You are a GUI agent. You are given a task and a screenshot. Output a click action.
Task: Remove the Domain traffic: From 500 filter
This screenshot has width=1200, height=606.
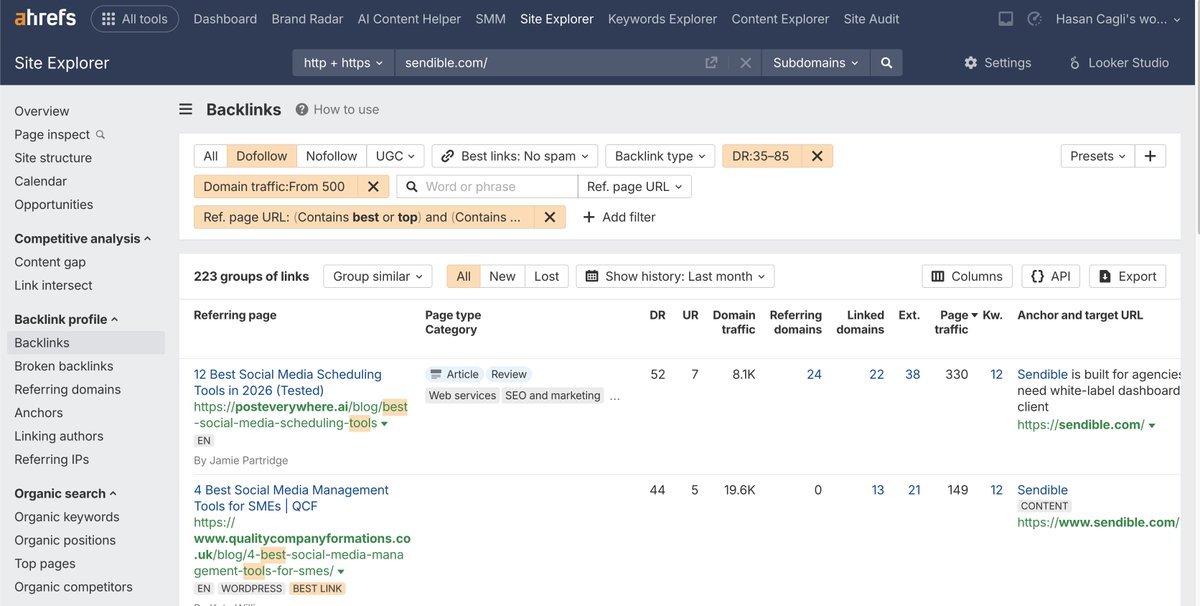(372, 187)
